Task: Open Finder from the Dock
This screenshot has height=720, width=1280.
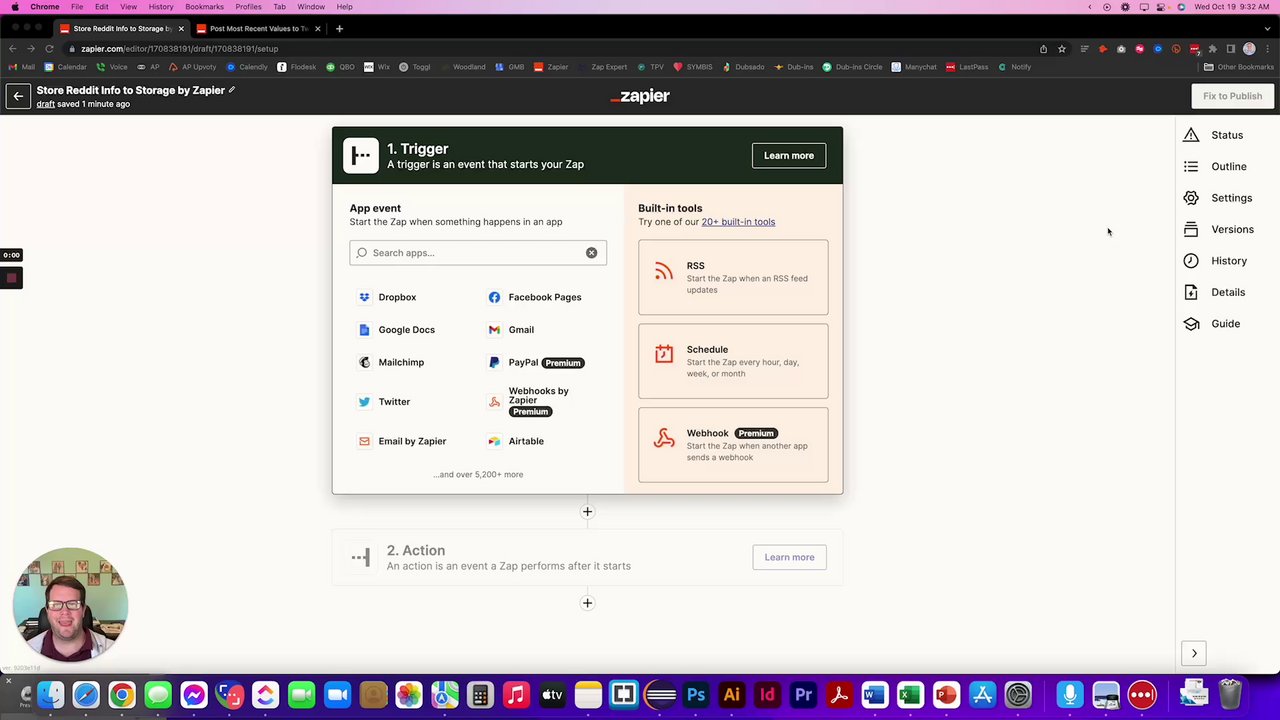Action: [50, 694]
